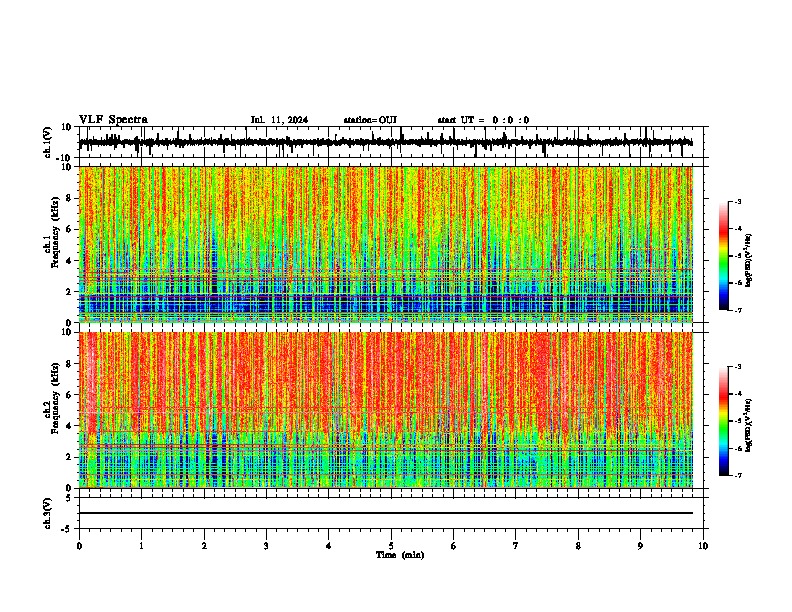792x612 pixels.
Task: Click the ch.2 color bar log(PSD) unit label
Action: point(748,426)
